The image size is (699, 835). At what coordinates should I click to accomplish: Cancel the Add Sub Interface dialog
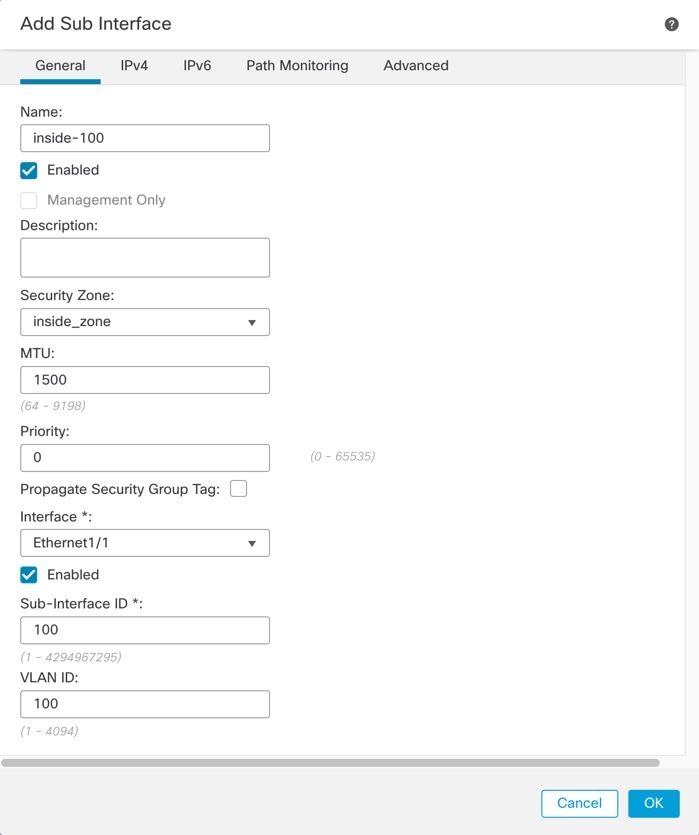[579, 803]
